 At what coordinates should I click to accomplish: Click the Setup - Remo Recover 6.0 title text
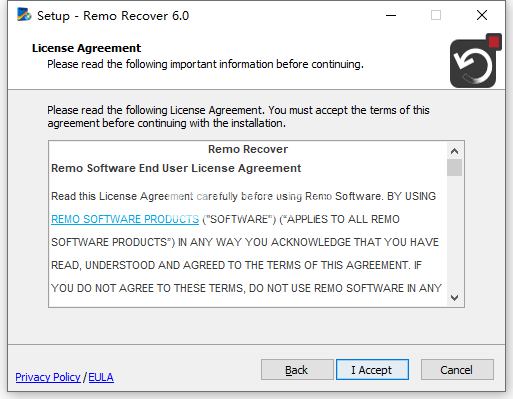click(113, 16)
